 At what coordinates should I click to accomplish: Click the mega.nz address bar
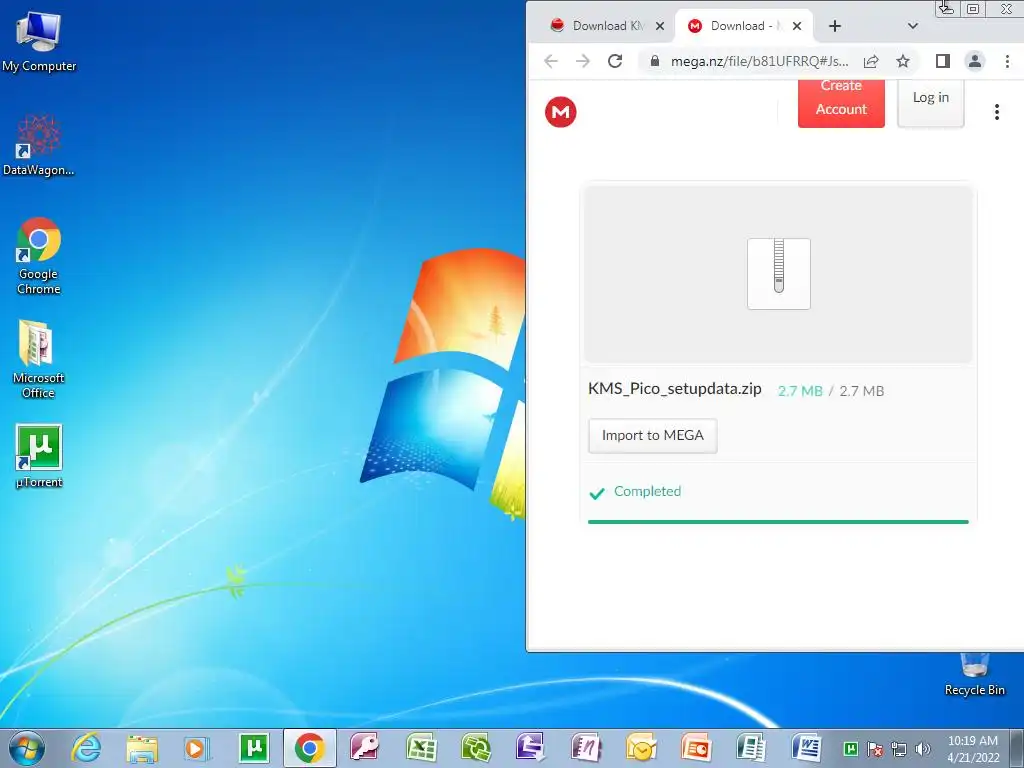(x=760, y=61)
